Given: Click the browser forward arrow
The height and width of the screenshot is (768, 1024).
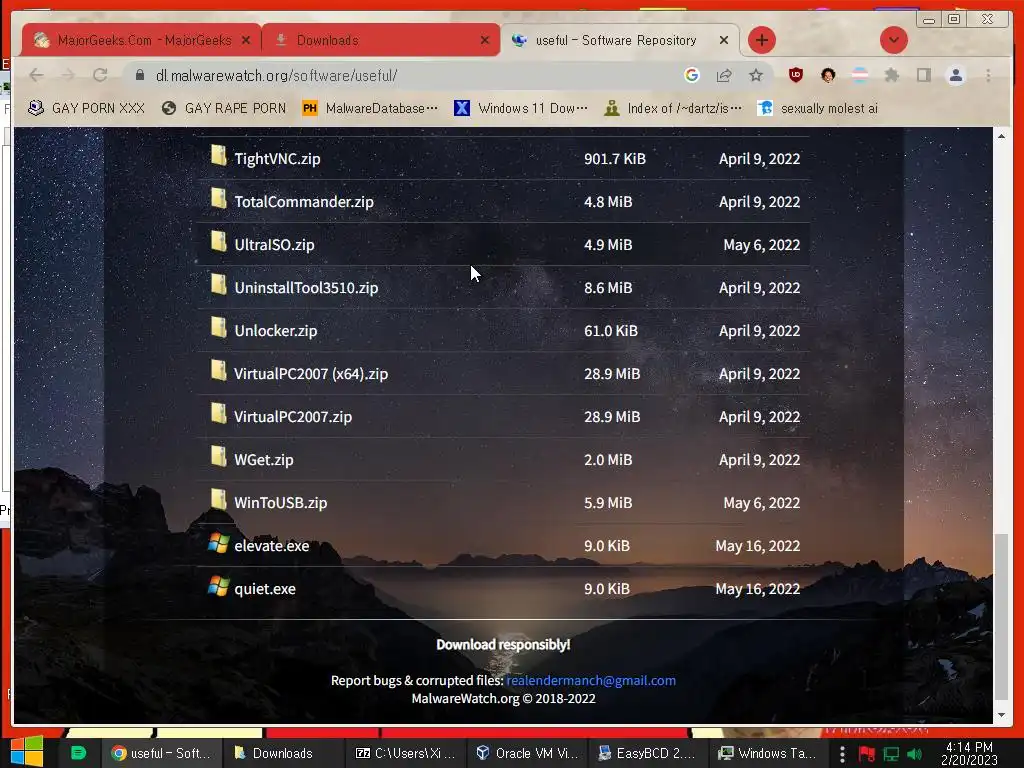Looking at the screenshot, I should pyautogui.click(x=68, y=76).
